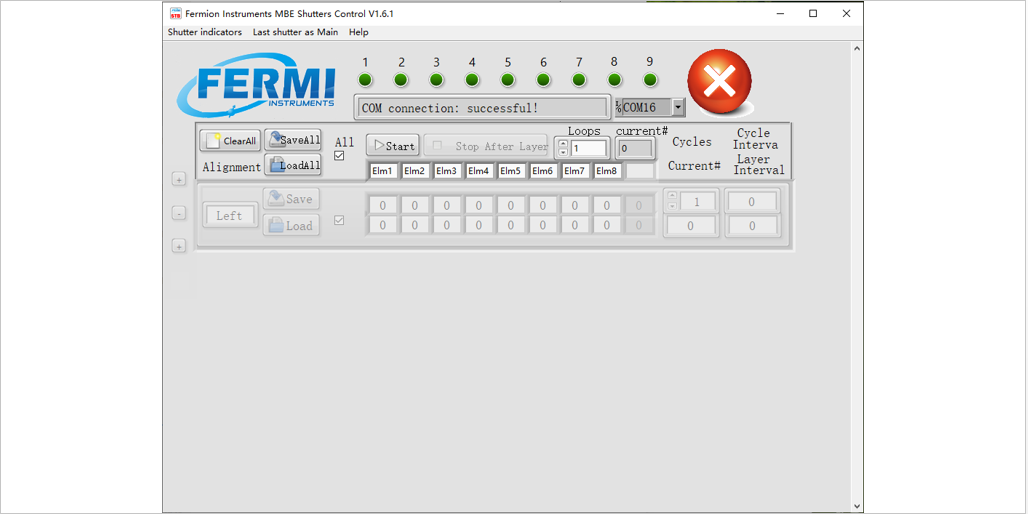Screen dimensions: 1028x514
Task: Click the top-row zero field under Elm1
Action: pyautogui.click(x=383, y=206)
